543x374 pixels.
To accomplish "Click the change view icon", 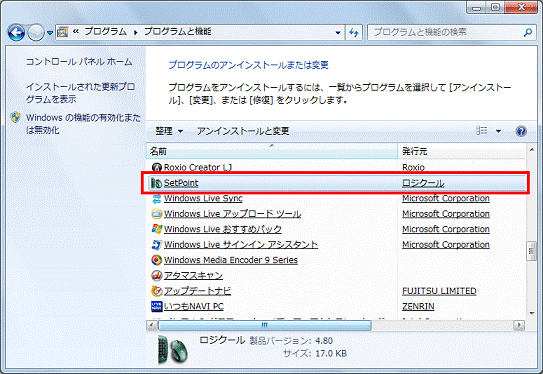I will point(482,131).
